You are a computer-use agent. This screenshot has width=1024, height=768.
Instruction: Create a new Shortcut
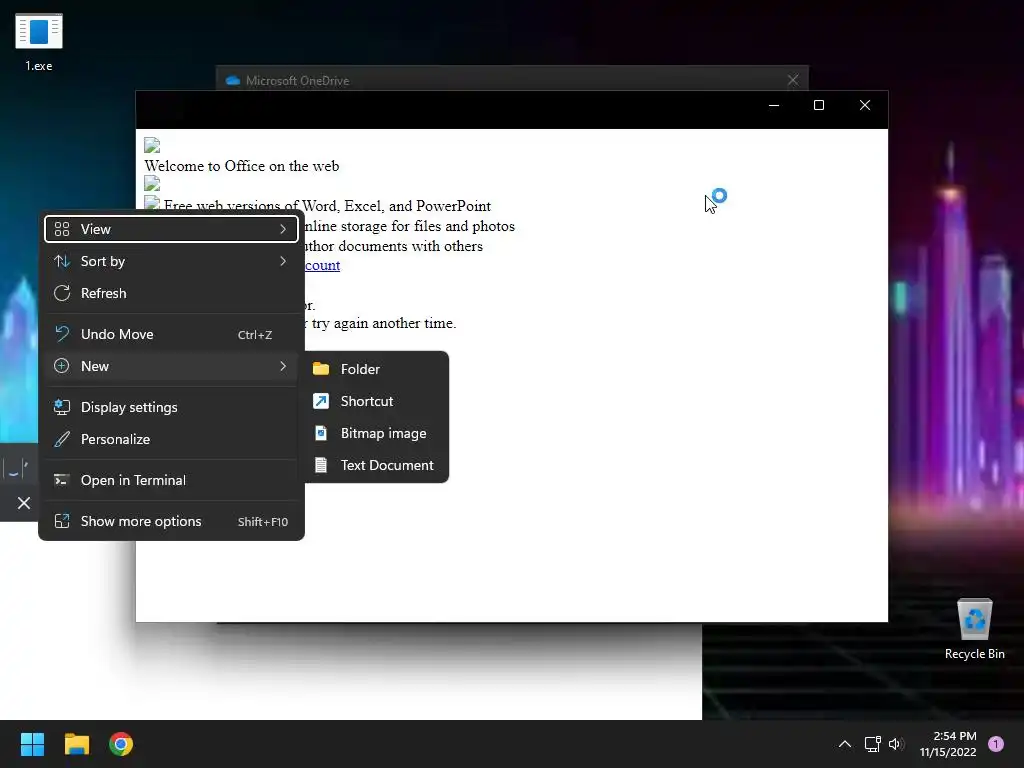[375, 401]
